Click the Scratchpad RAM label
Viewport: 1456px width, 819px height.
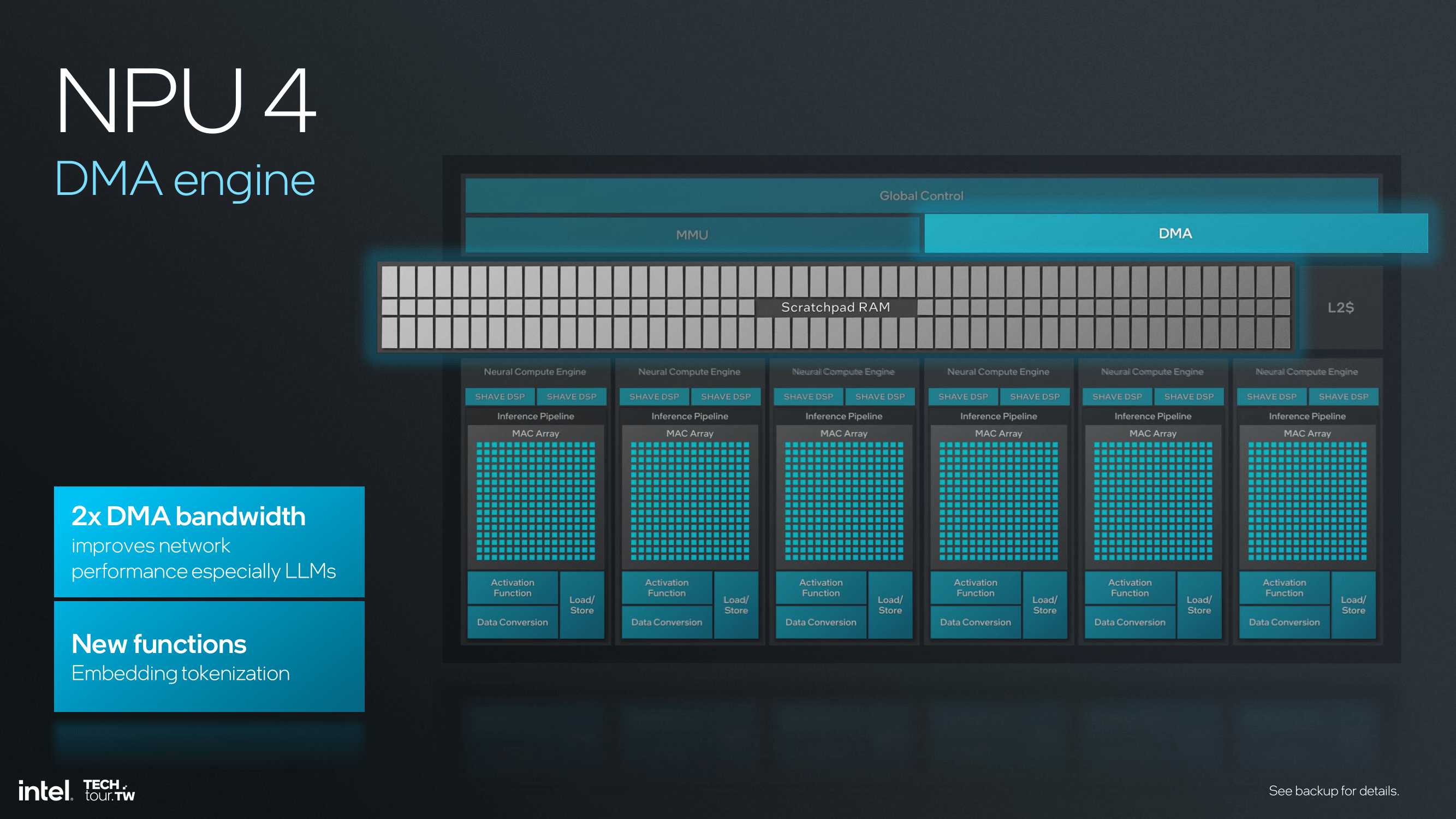(x=835, y=307)
